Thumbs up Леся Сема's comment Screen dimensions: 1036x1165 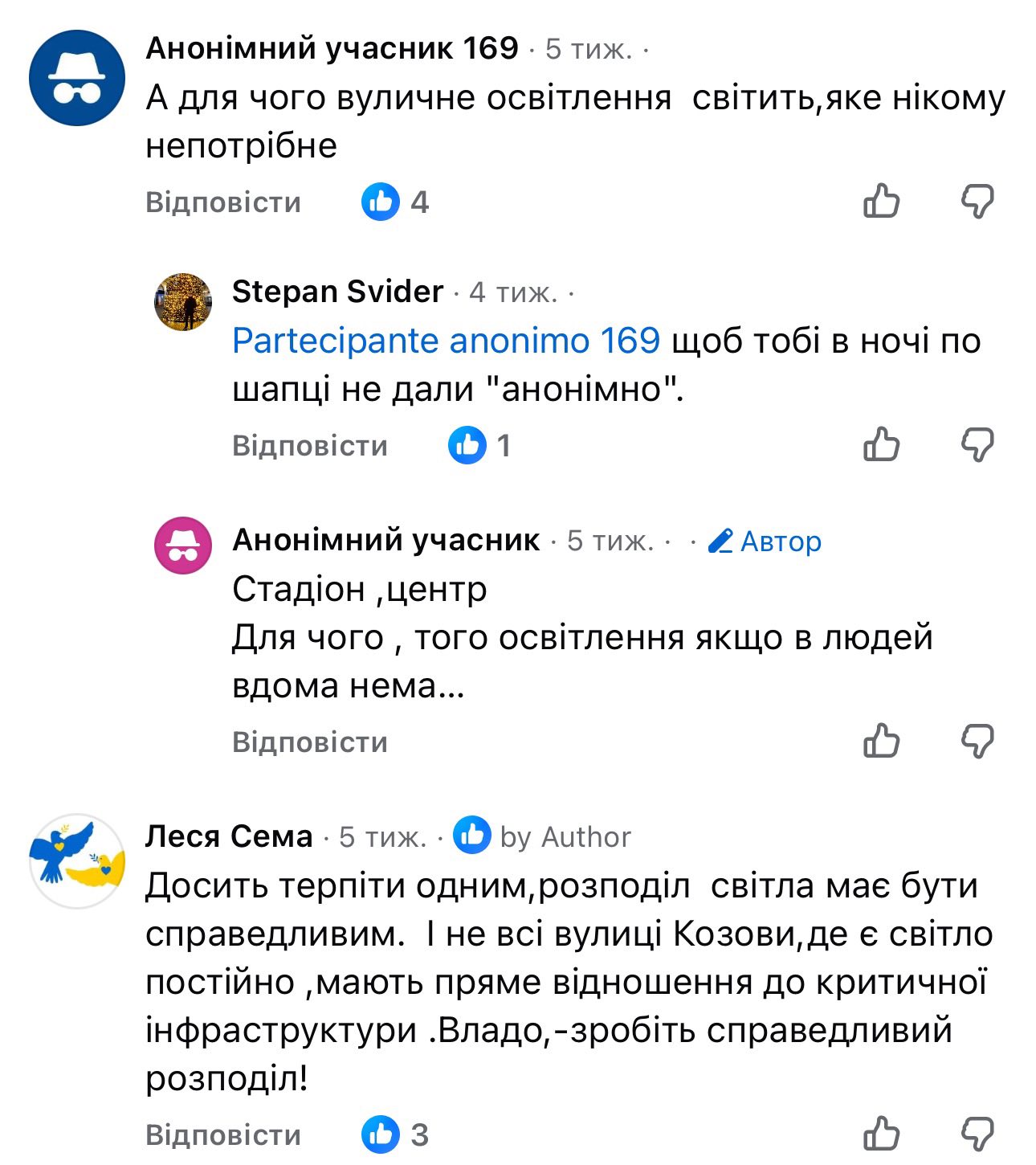coord(882,1134)
